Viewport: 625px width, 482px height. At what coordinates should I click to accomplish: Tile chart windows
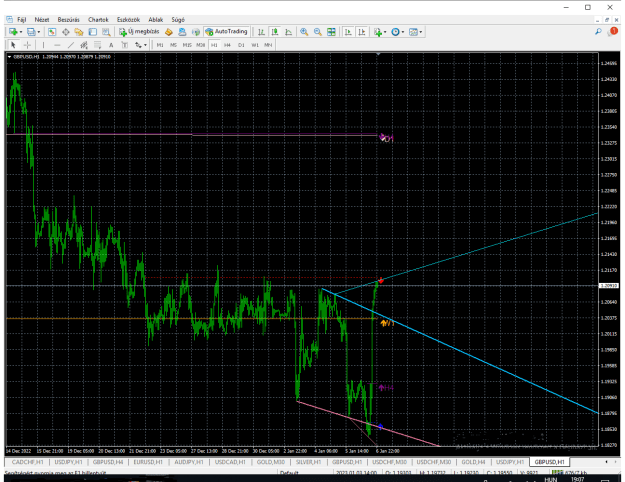tap(331, 32)
